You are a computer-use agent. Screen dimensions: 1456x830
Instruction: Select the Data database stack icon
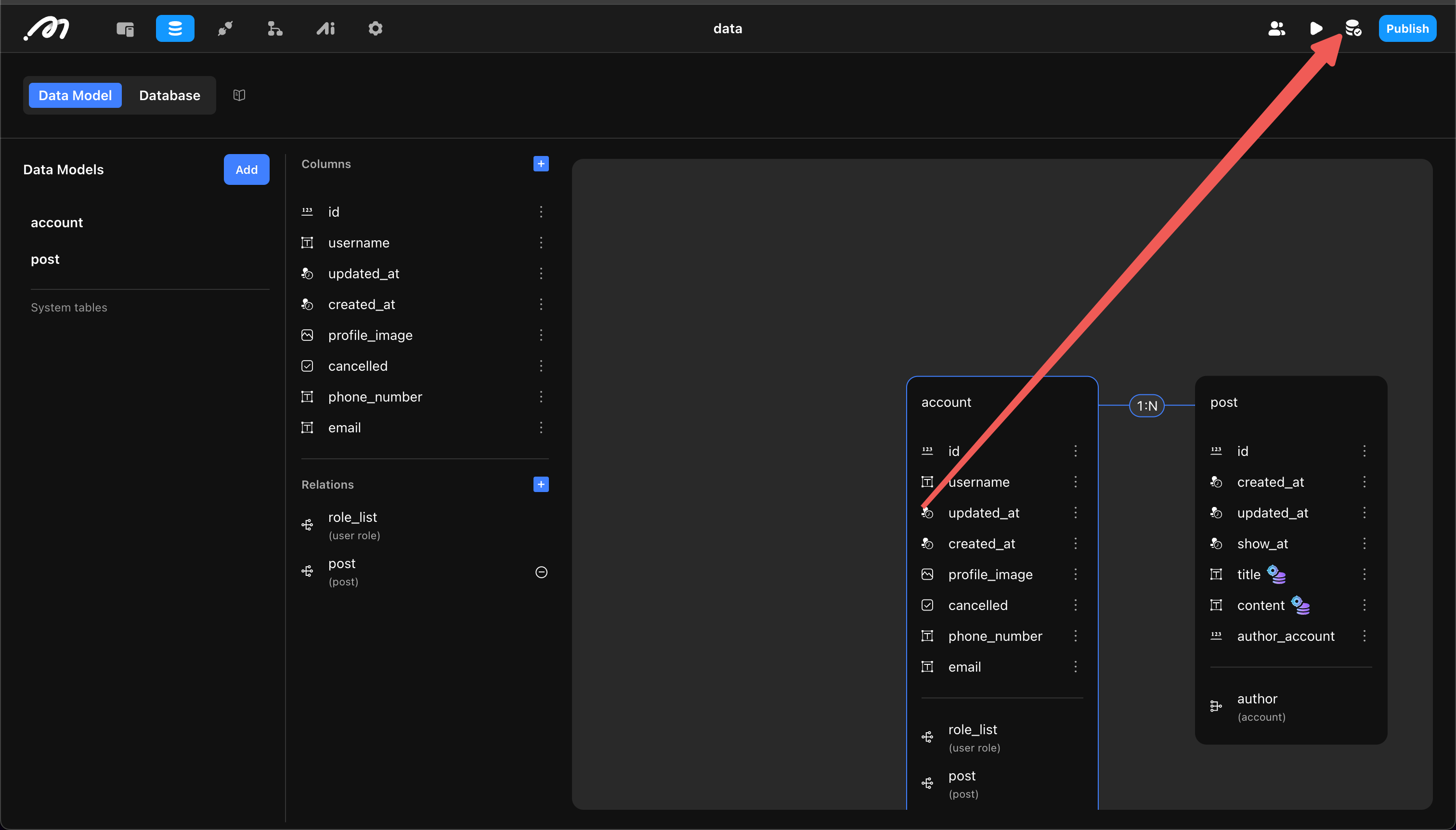point(175,28)
